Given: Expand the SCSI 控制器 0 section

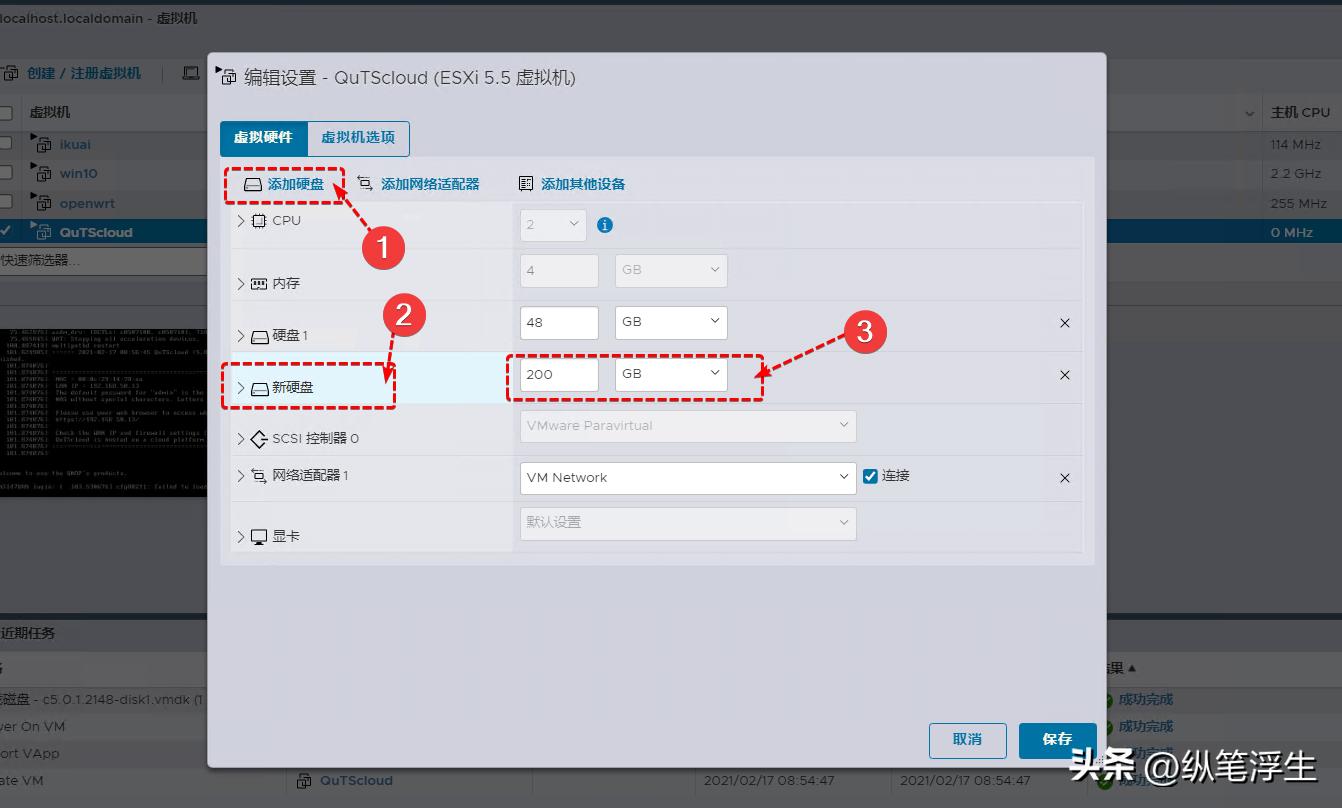Looking at the screenshot, I should pyautogui.click(x=240, y=438).
